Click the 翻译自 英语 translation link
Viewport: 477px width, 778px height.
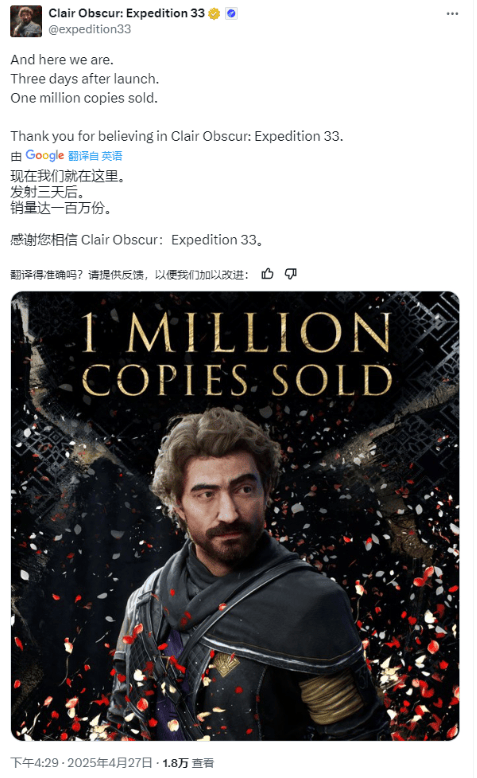95,156
